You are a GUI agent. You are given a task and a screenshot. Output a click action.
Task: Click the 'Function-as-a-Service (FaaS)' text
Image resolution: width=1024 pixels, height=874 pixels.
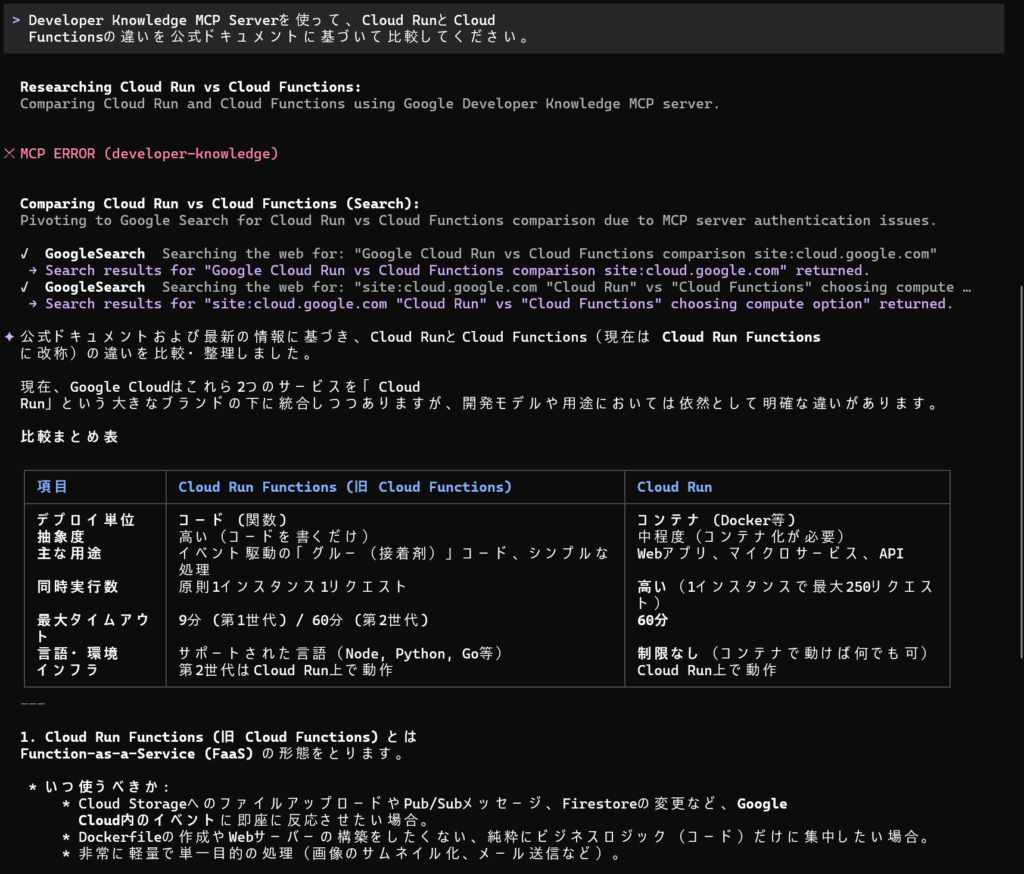[x=136, y=753]
